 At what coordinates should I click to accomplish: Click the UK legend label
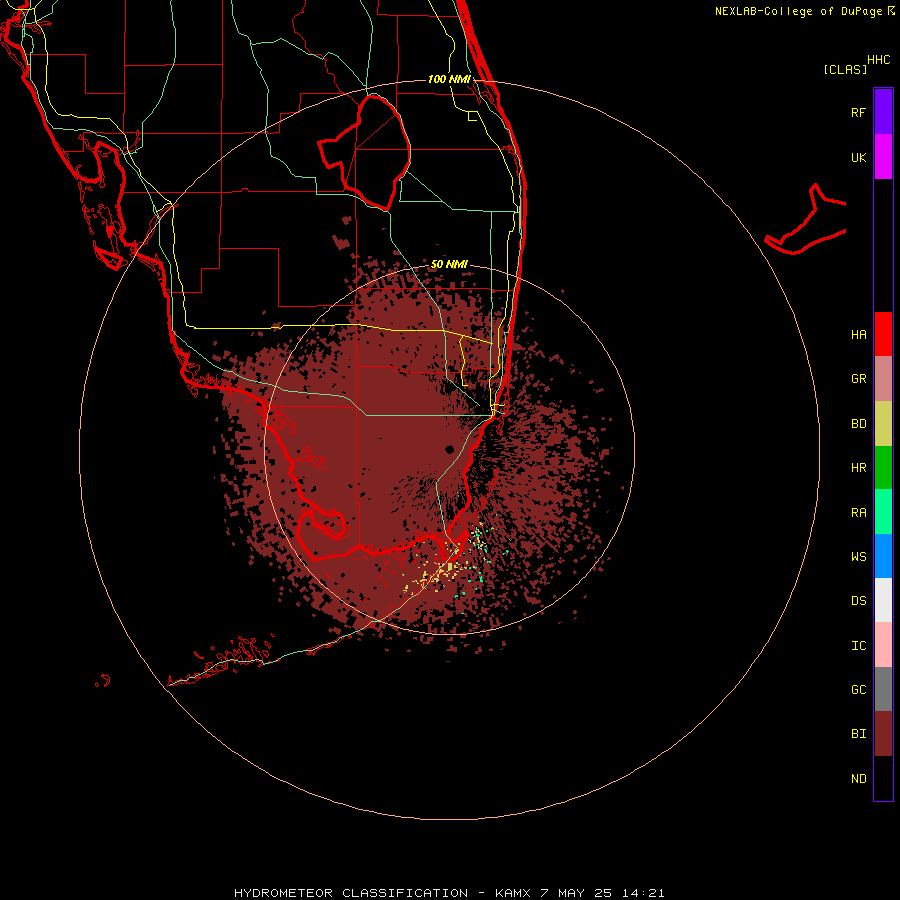(x=858, y=157)
